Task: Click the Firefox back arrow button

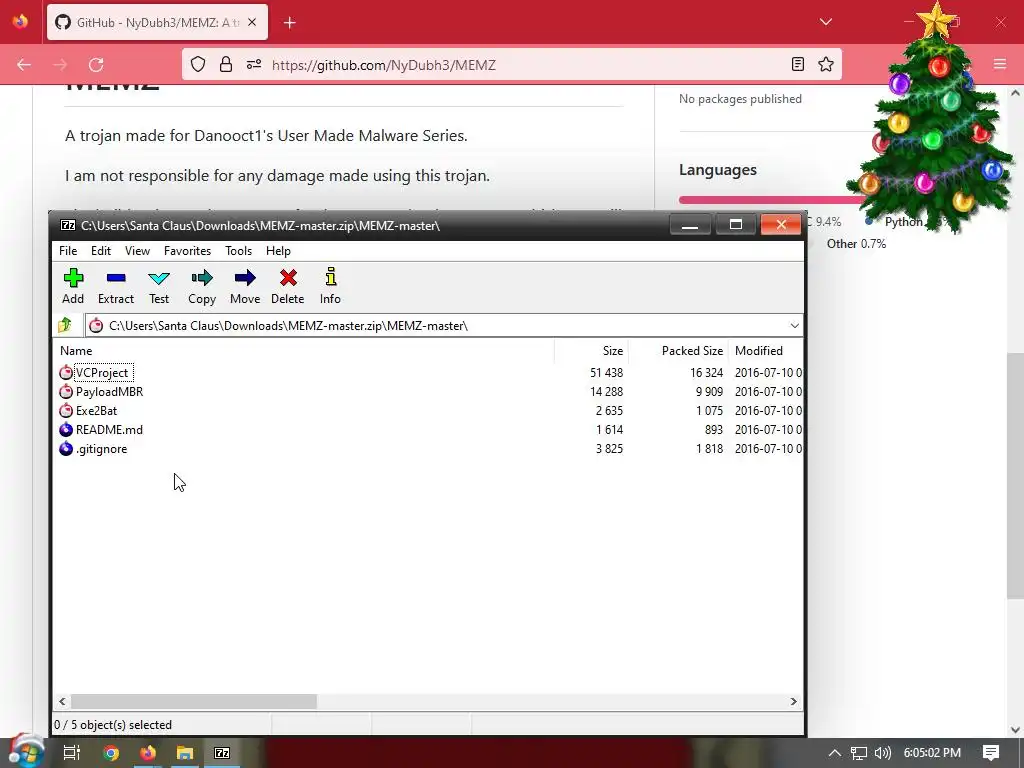Action: coord(24,65)
